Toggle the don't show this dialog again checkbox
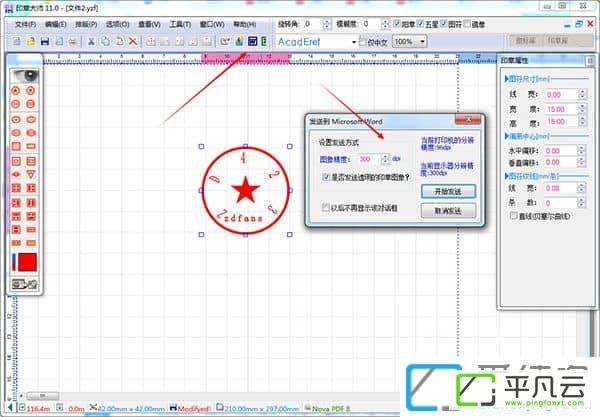The height and width of the screenshot is (417, 600). 326,208
